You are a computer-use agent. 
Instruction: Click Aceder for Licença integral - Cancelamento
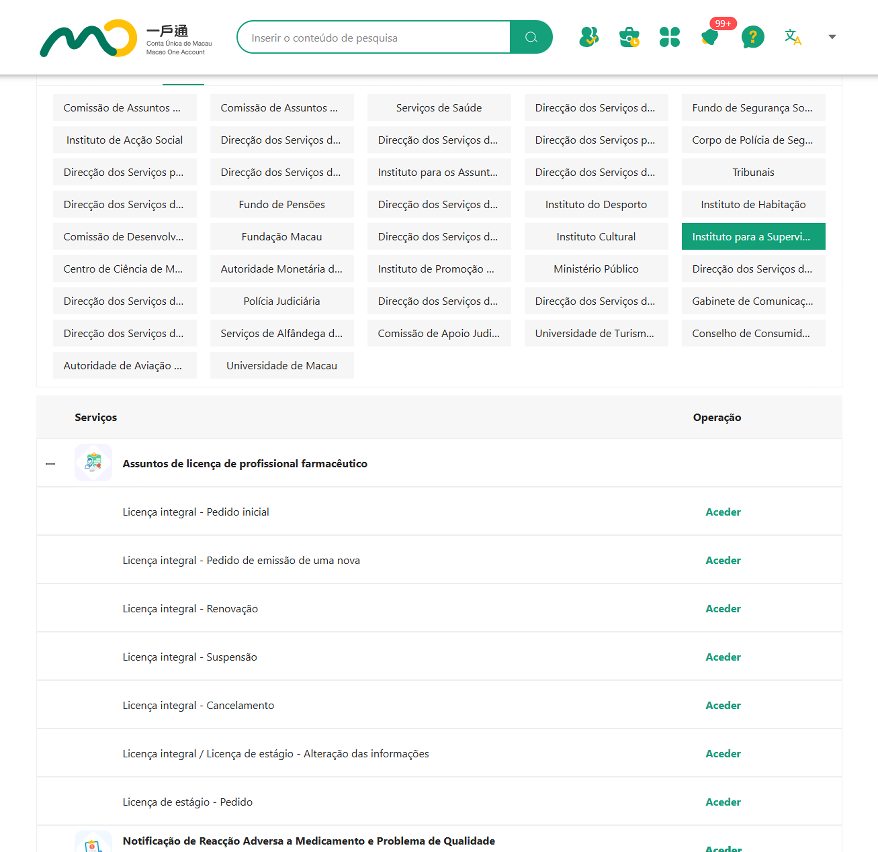click(x=723, y=706)
